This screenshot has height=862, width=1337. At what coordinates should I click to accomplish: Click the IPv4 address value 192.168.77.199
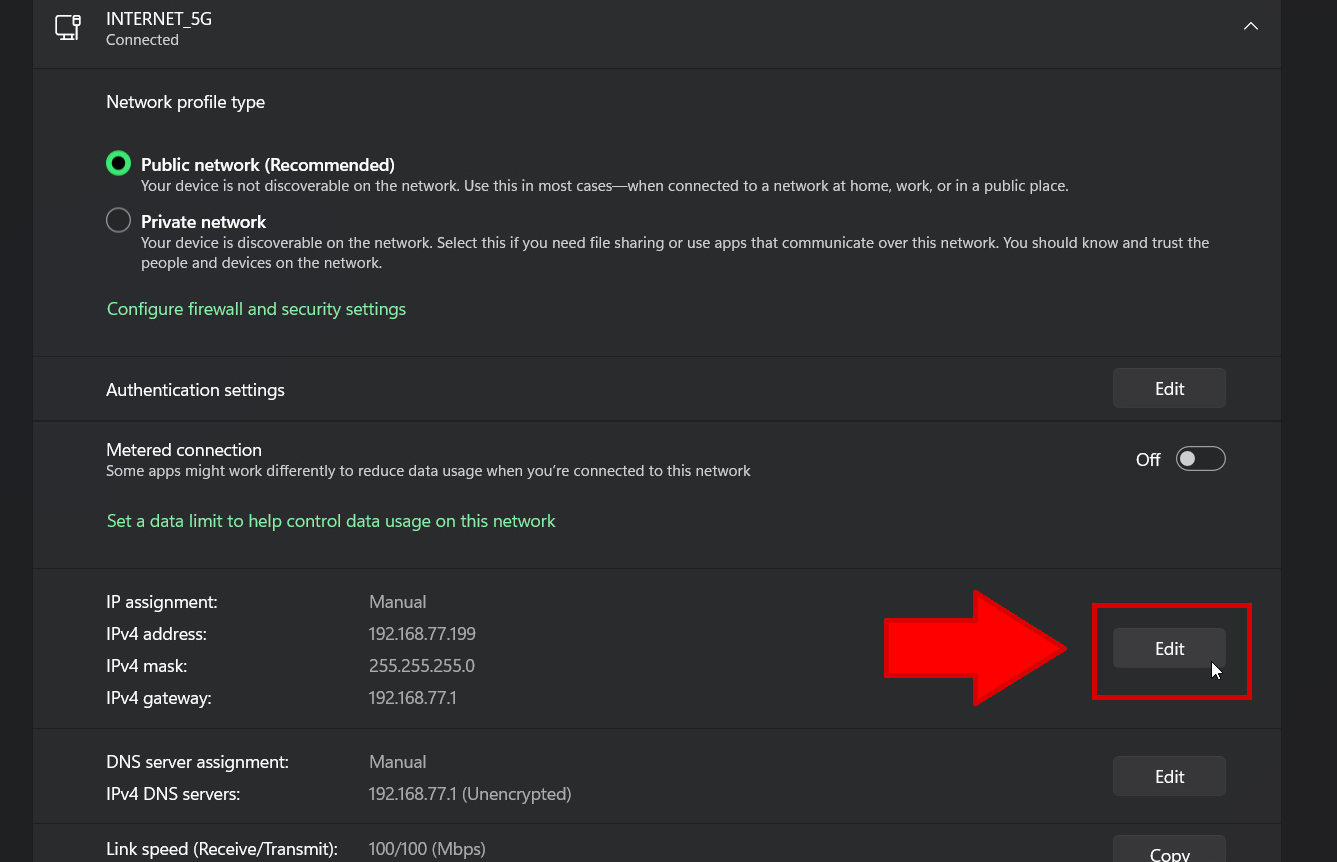[422, 634]
